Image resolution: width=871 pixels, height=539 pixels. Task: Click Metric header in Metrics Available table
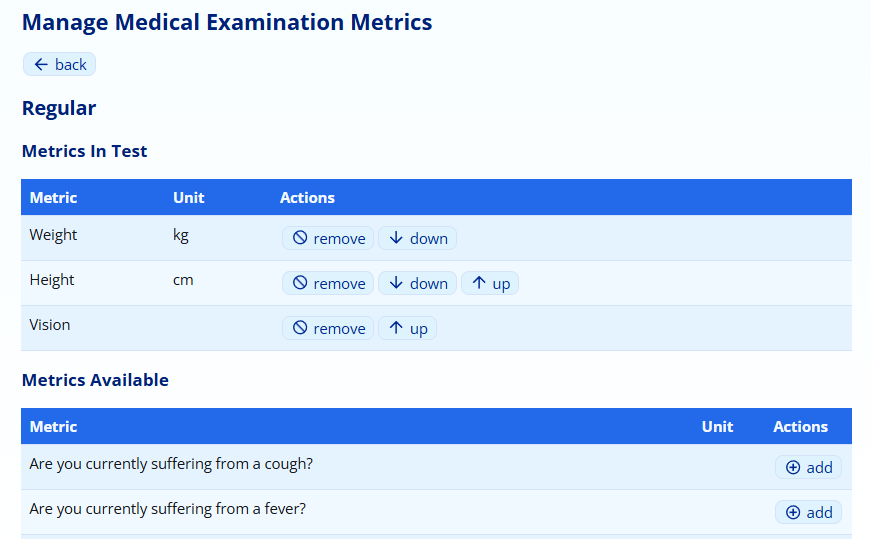tap(54, 427)
